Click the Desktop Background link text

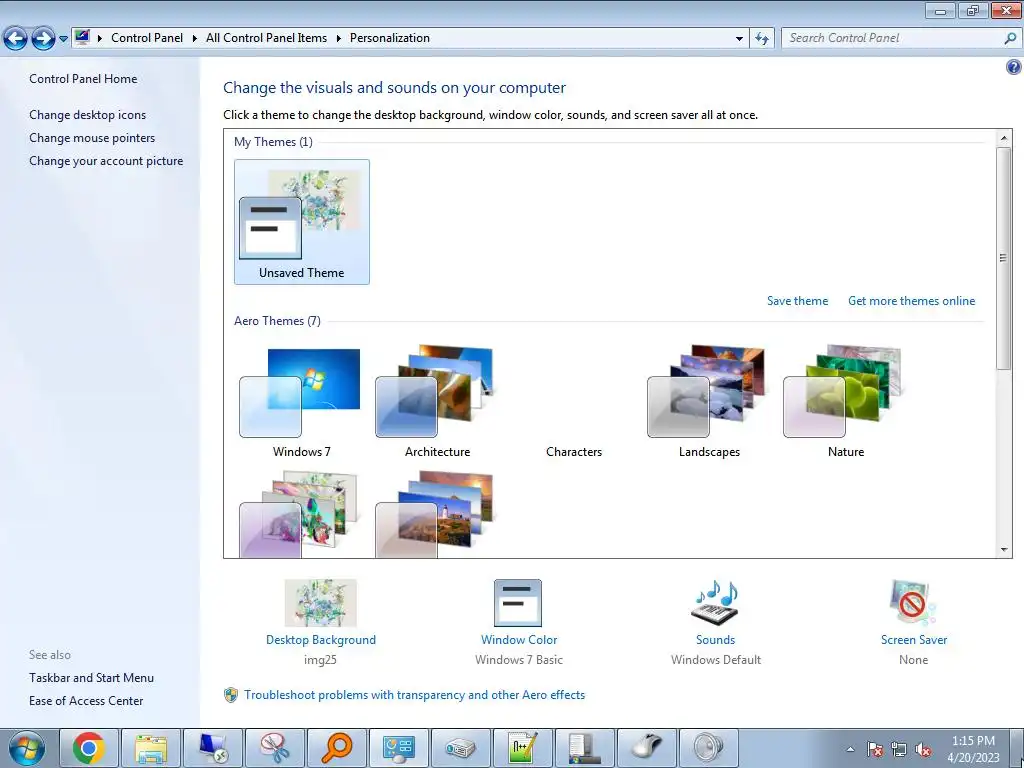[321, 640]
